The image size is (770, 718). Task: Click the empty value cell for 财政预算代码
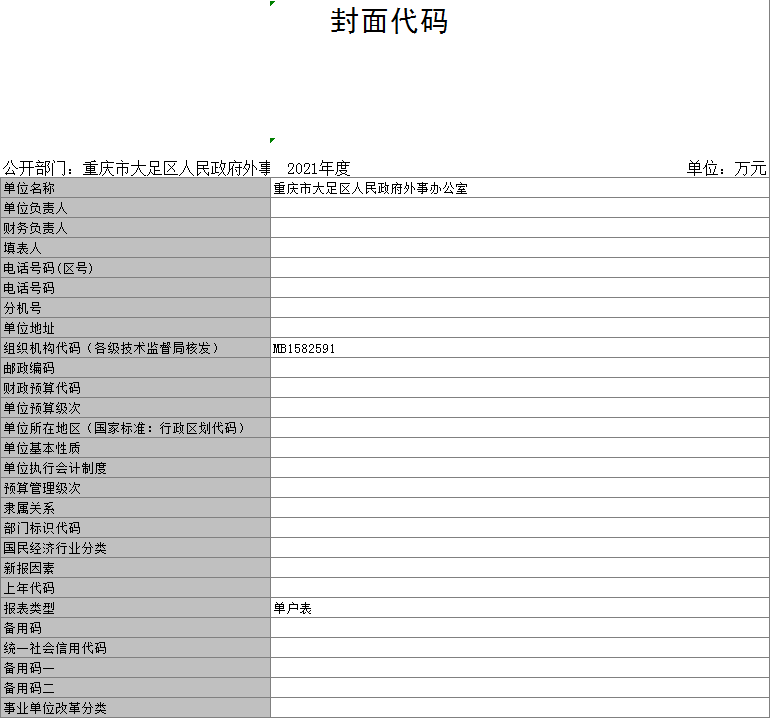pyautogui.click(x=520, y=388)
